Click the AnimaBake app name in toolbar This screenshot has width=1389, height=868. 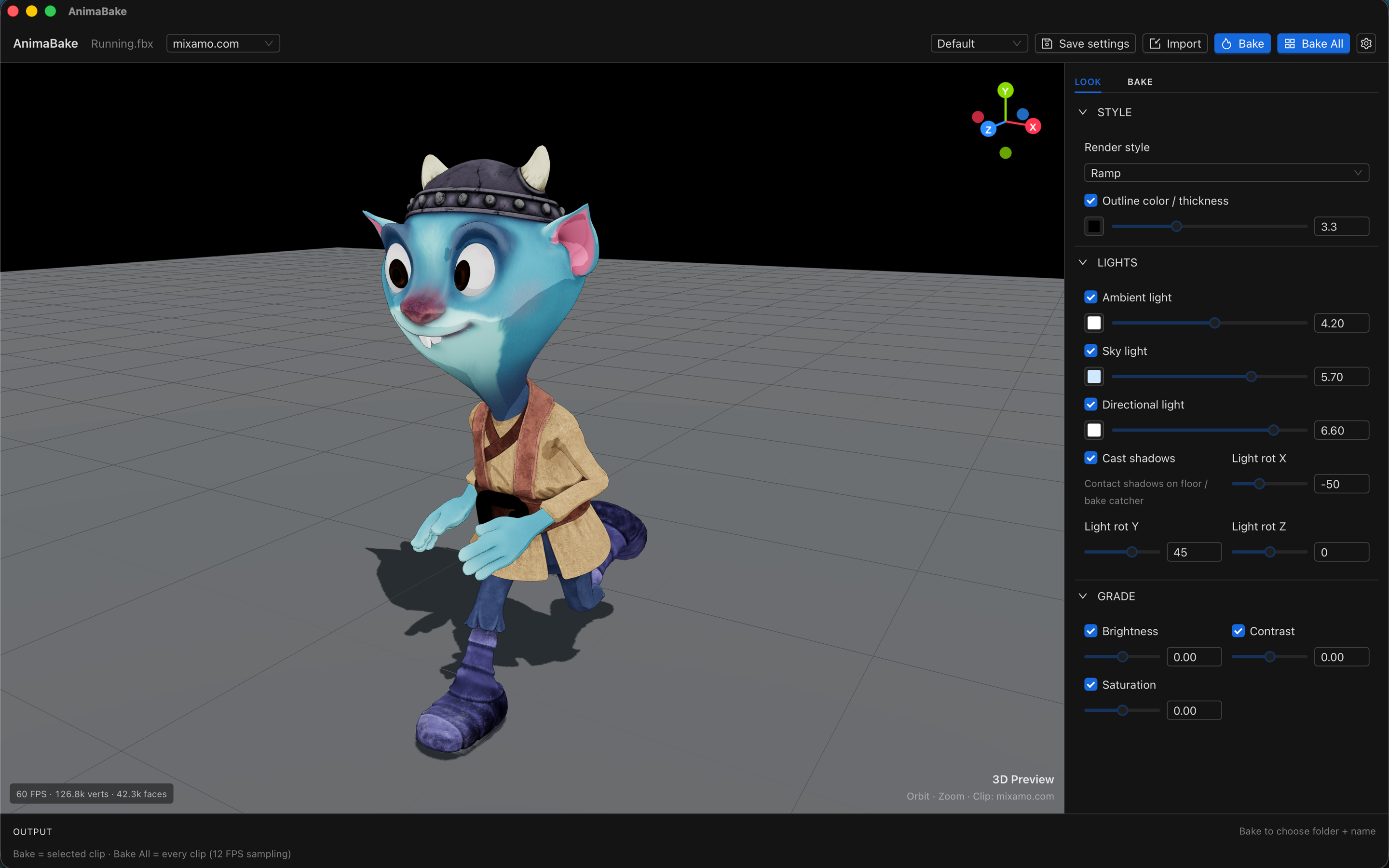[x=45, y=43]
